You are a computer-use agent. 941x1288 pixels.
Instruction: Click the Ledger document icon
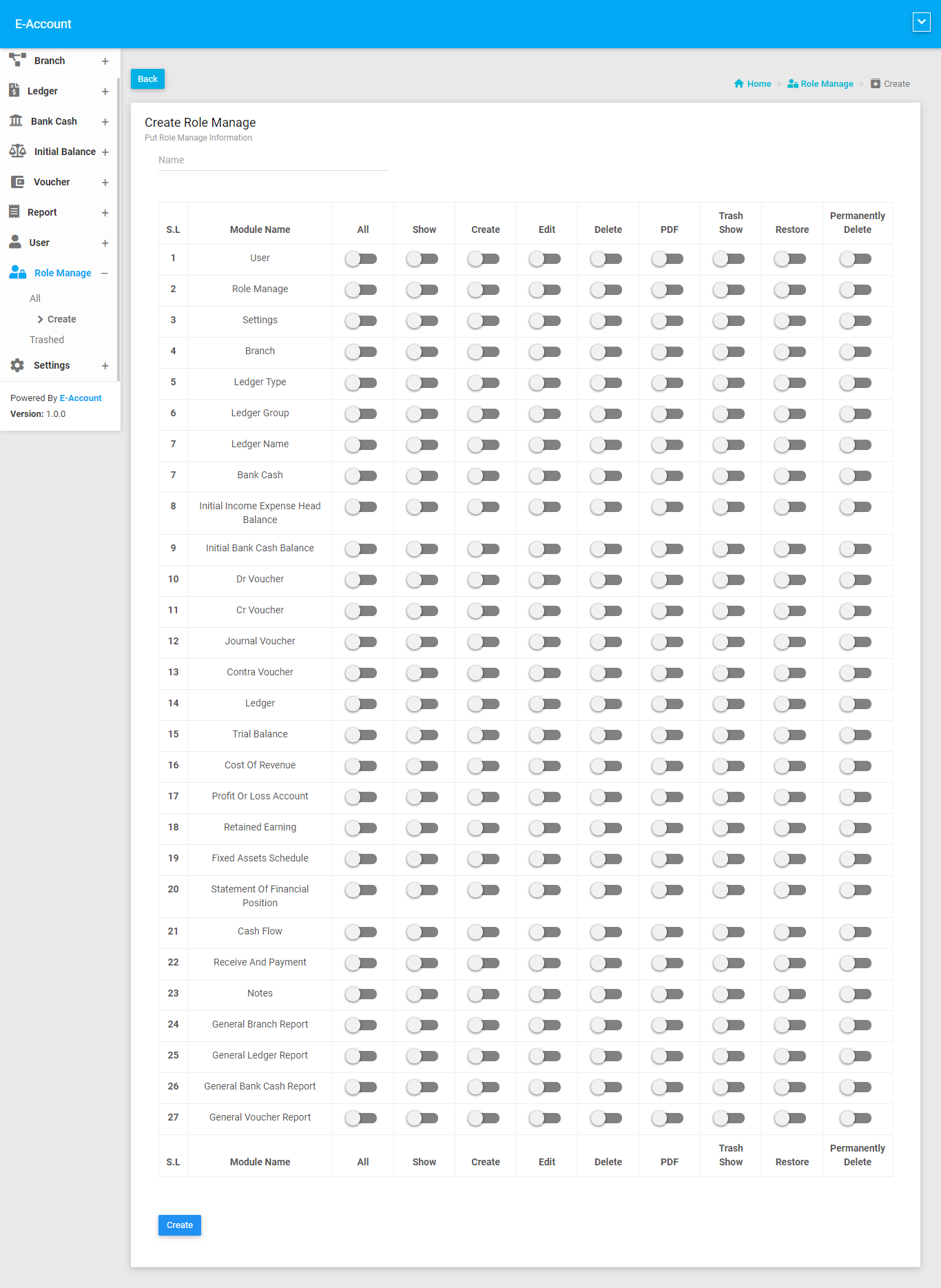tap(14, 90)
